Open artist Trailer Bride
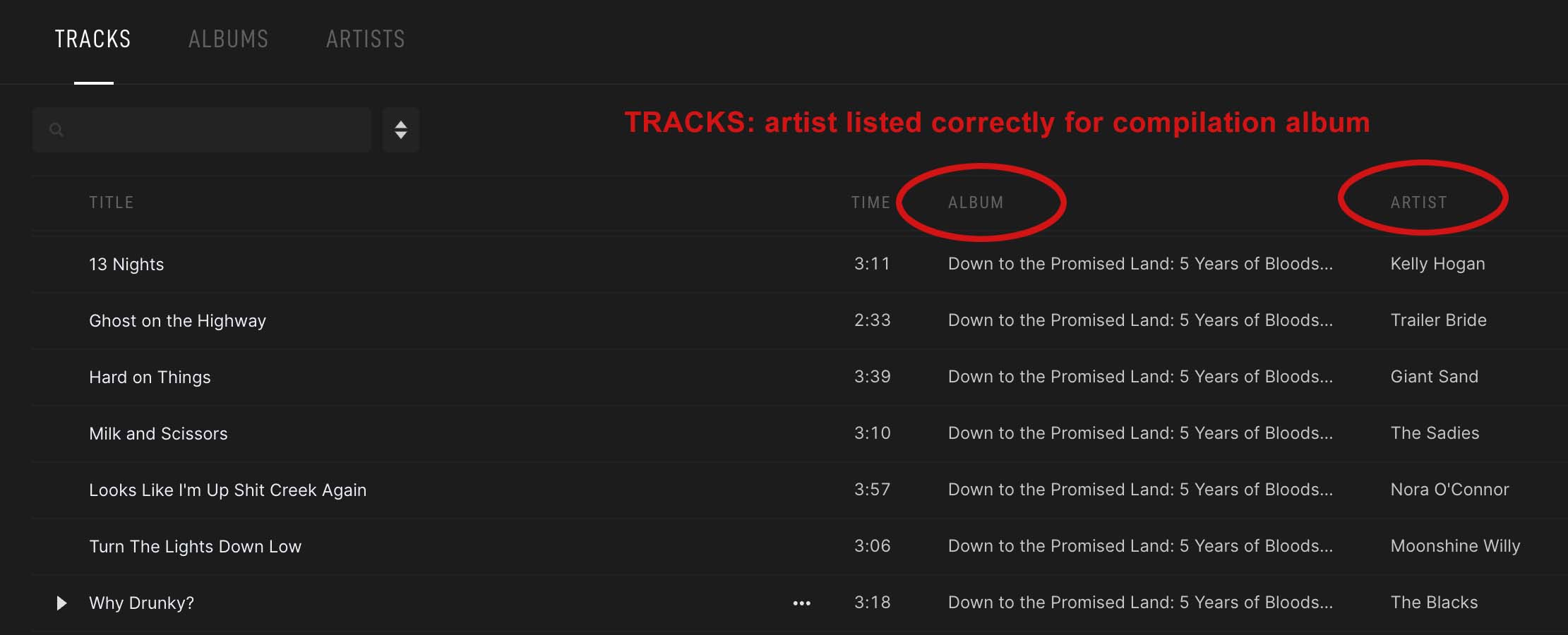Viewport: 1568px width, 635px height. coord(1439,320)
